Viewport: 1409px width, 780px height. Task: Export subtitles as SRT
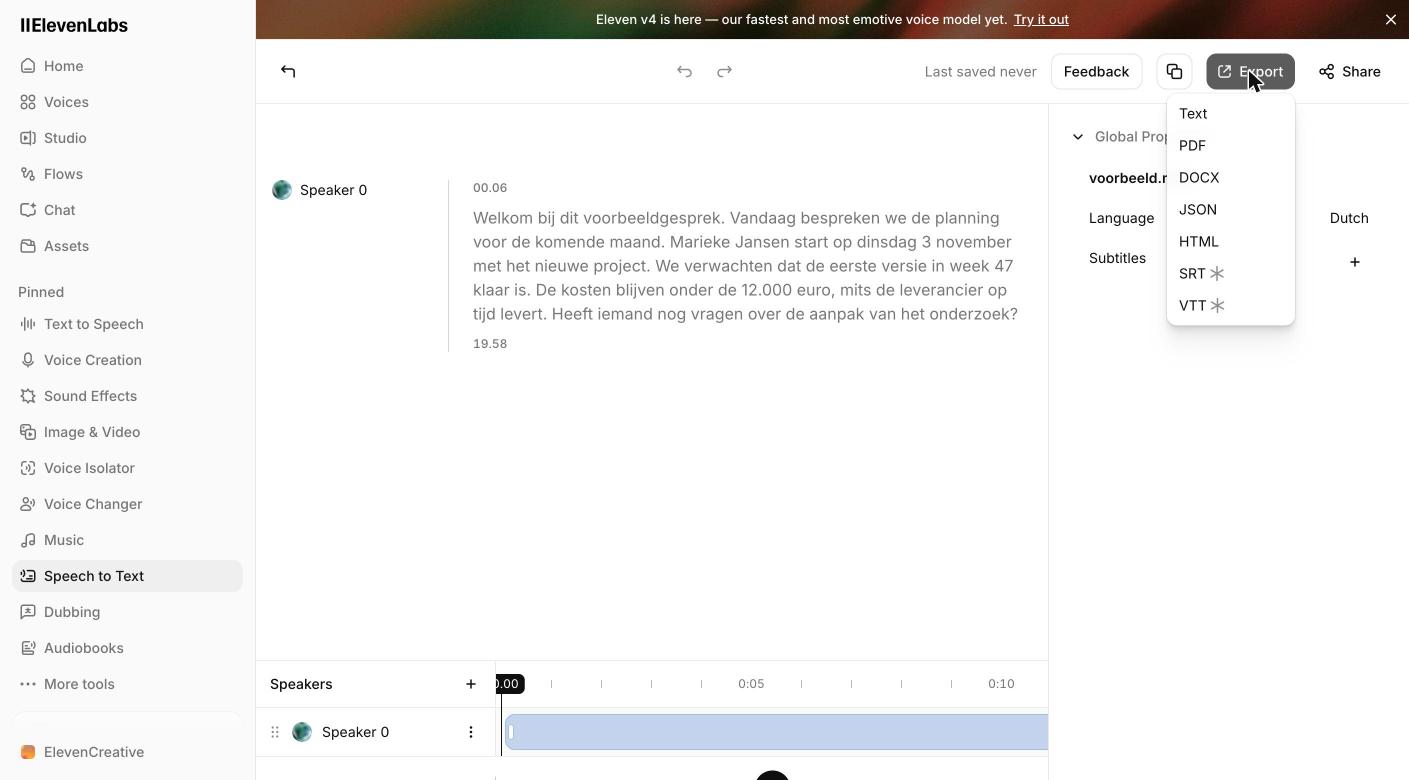(x=1231, y=274)
